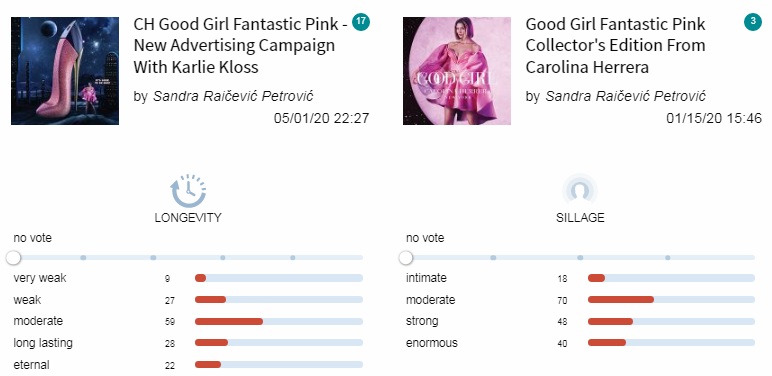Set longevity slider to second dot
The width and height of the screenshot is (772, 376).
(x=153, y=257)
